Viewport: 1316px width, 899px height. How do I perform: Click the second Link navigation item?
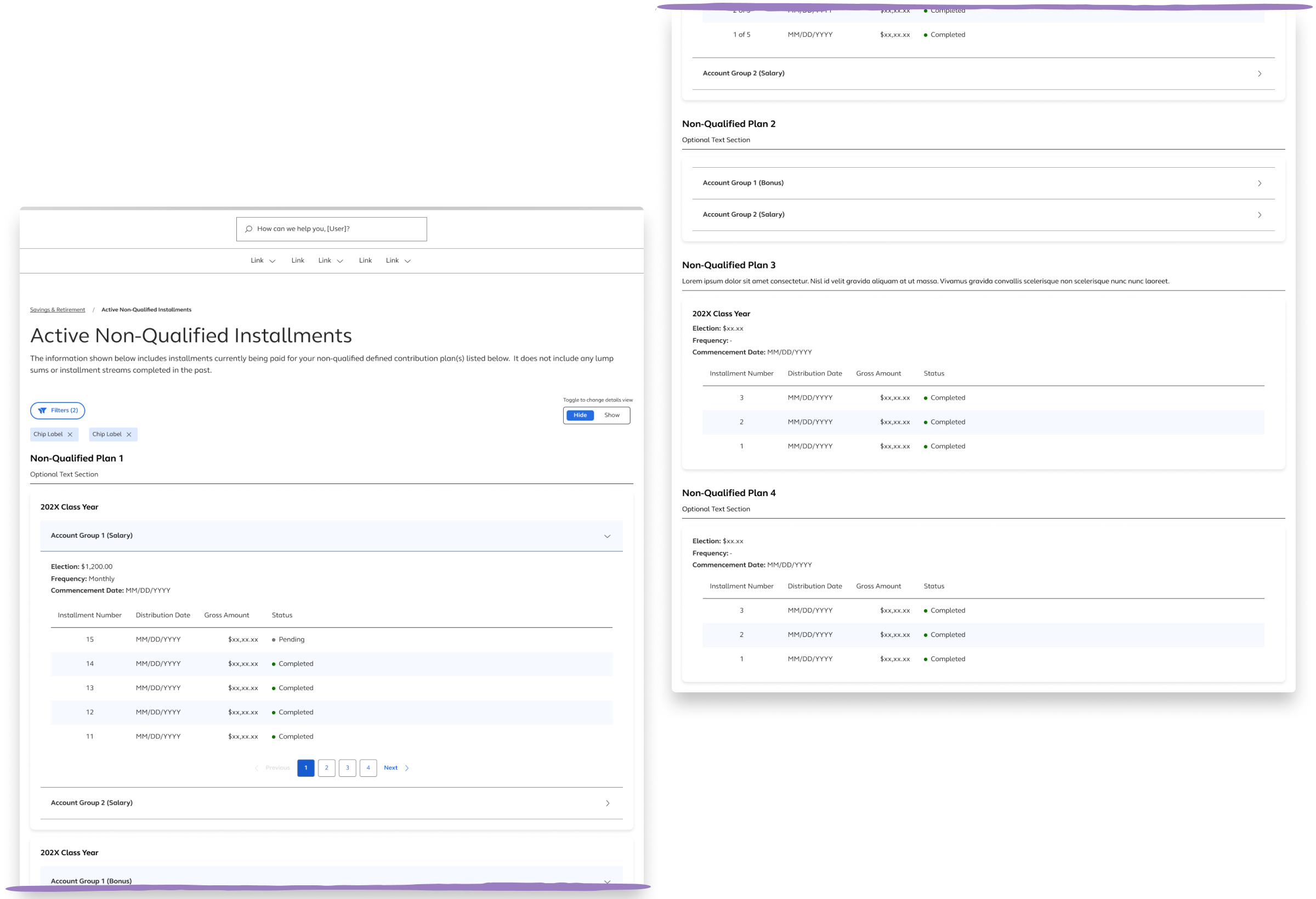298,260
